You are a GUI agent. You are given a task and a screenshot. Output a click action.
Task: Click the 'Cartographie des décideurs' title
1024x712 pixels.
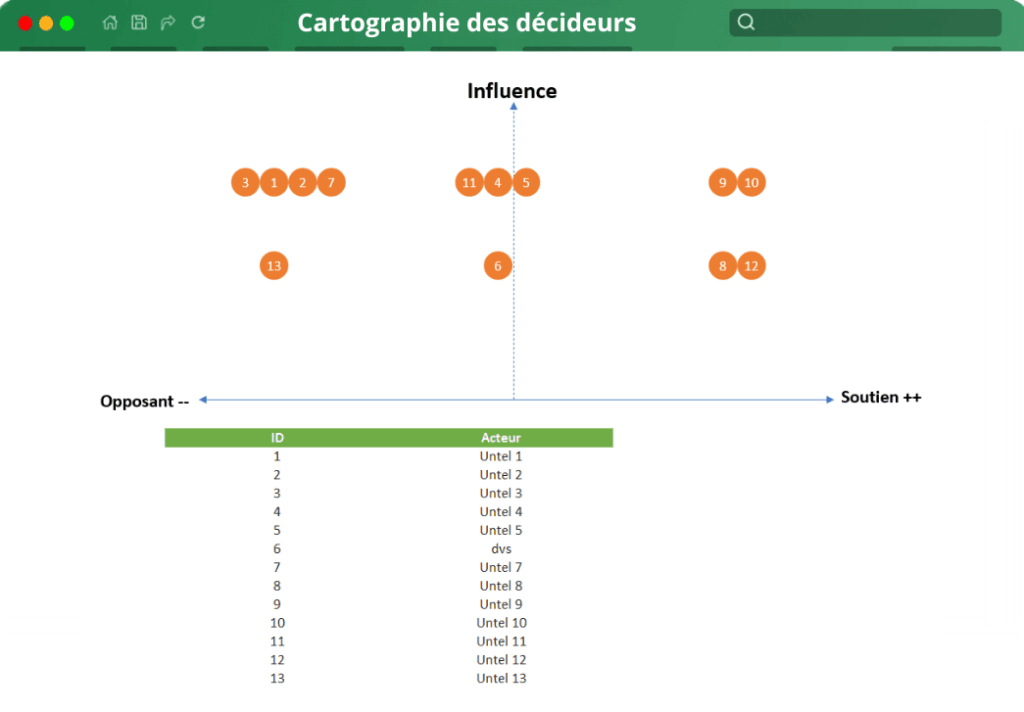pos(466,23)
